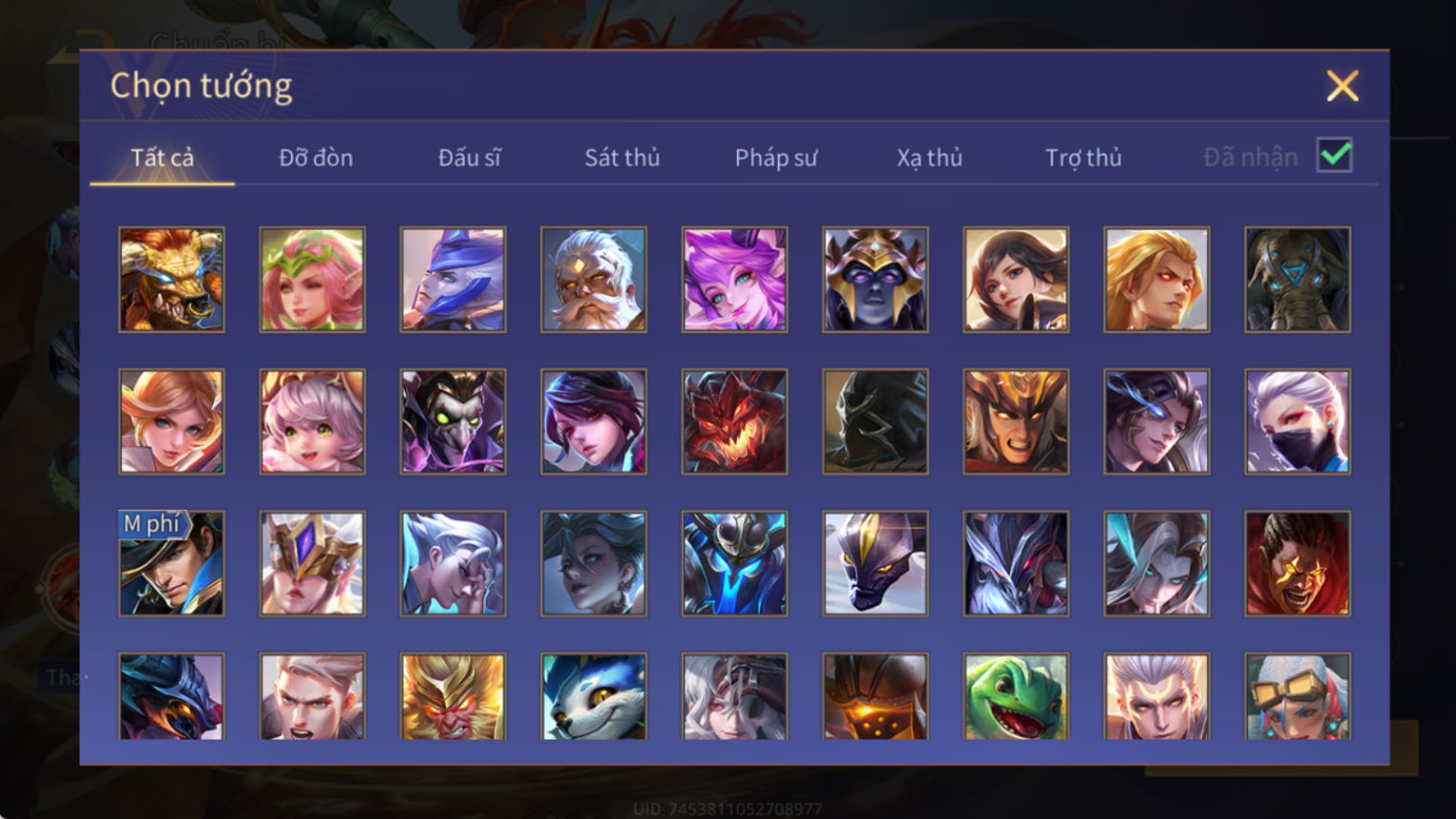Viewport: 1456px width, 819px height.
Task: Choose the masked silver-haired ninja hero
Action: click(1298, 422)
